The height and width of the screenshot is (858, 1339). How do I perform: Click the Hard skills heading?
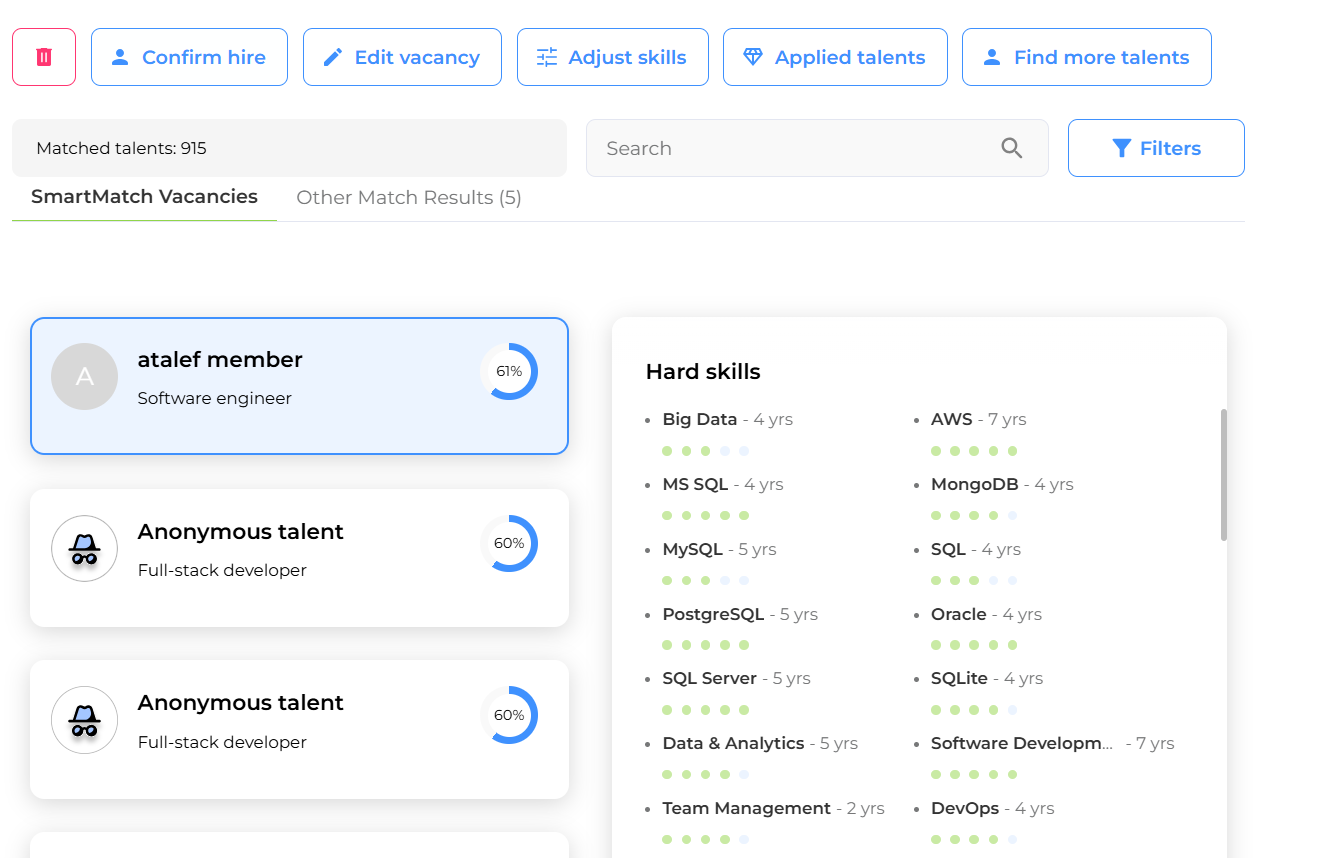[703, 372]
